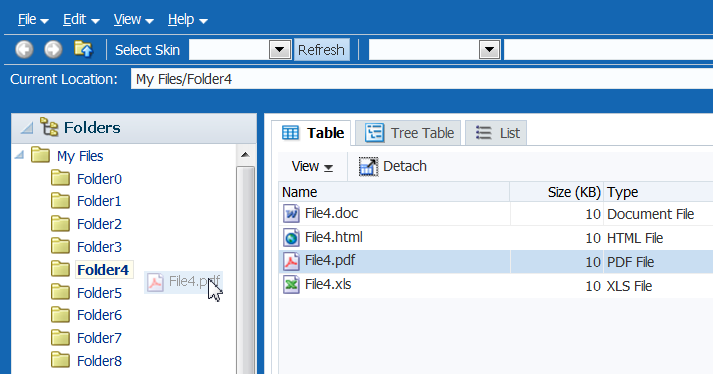The image size is (713, 374).
Task: Click the My Files folder icon
Action: [x=40, y=155]
